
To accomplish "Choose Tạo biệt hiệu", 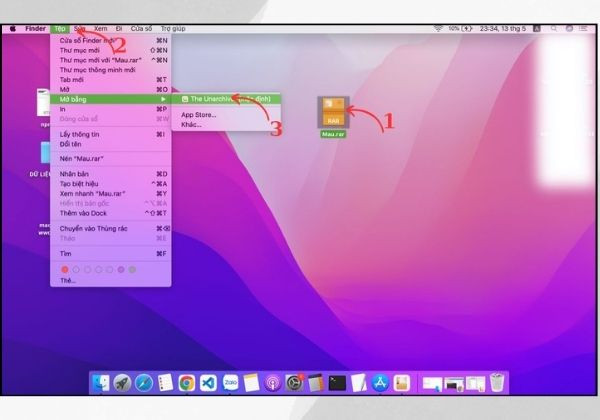I will (111, 184).
